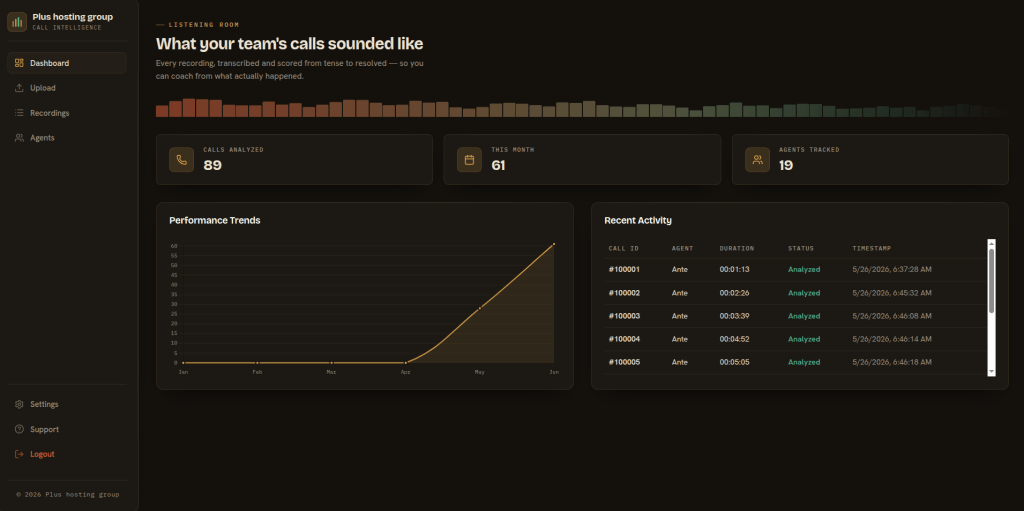The width and height of the screenshot is (1024, 511).
Task: Select call ID #100003
Action: [624, 316]
